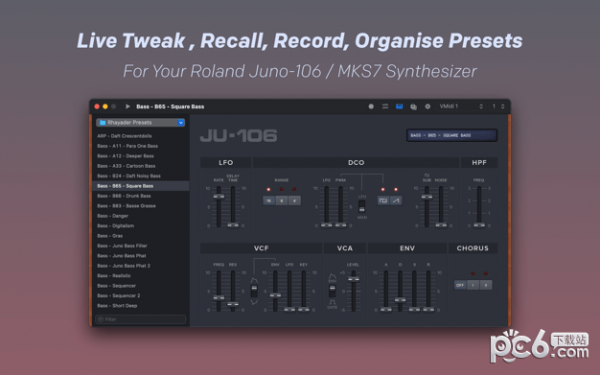
Task: Click the ENV Release (R) slider handle
Action: 428,309
